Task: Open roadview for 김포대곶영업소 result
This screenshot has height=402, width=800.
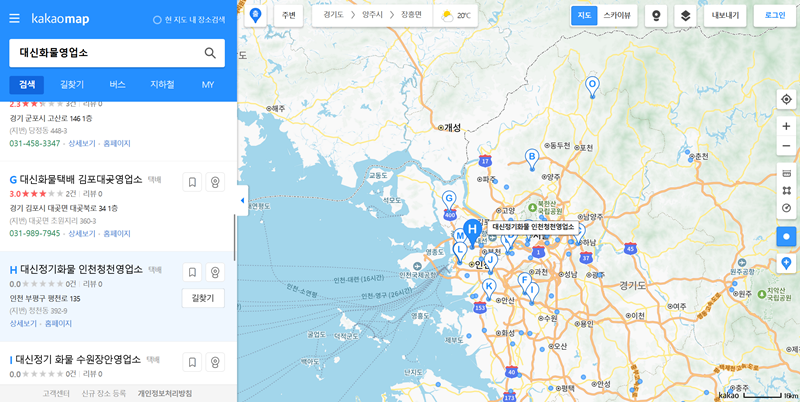Action: [215, 182]
